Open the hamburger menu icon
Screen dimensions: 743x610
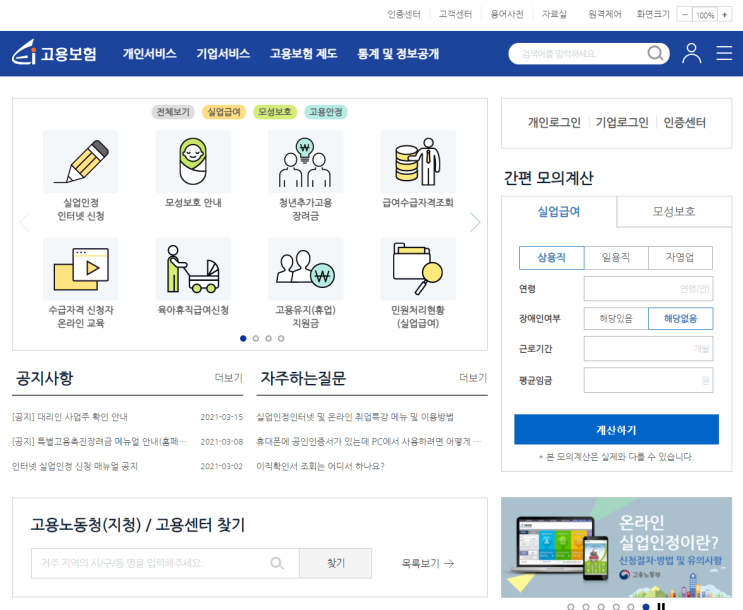(724, 53)
